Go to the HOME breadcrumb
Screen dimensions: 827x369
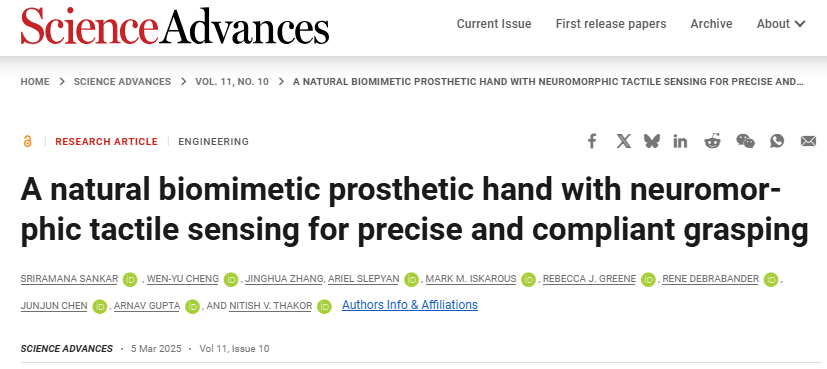pos(35,82)
